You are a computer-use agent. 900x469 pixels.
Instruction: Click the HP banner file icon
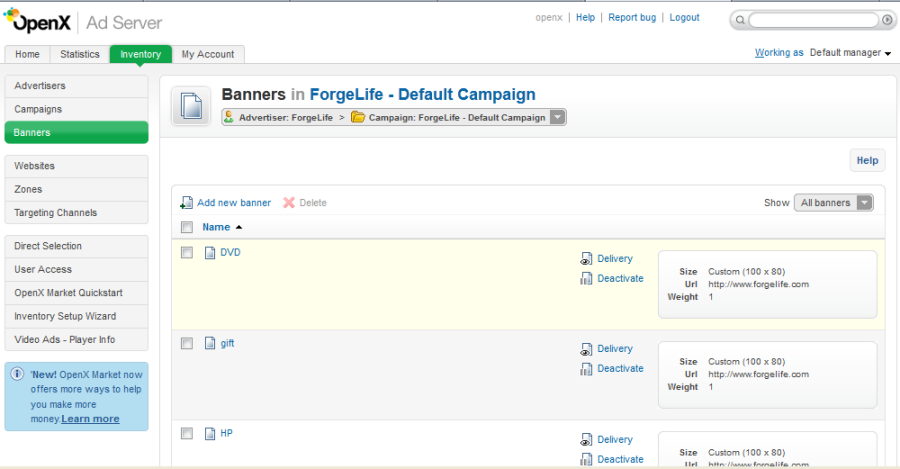(x=210, y=433)
